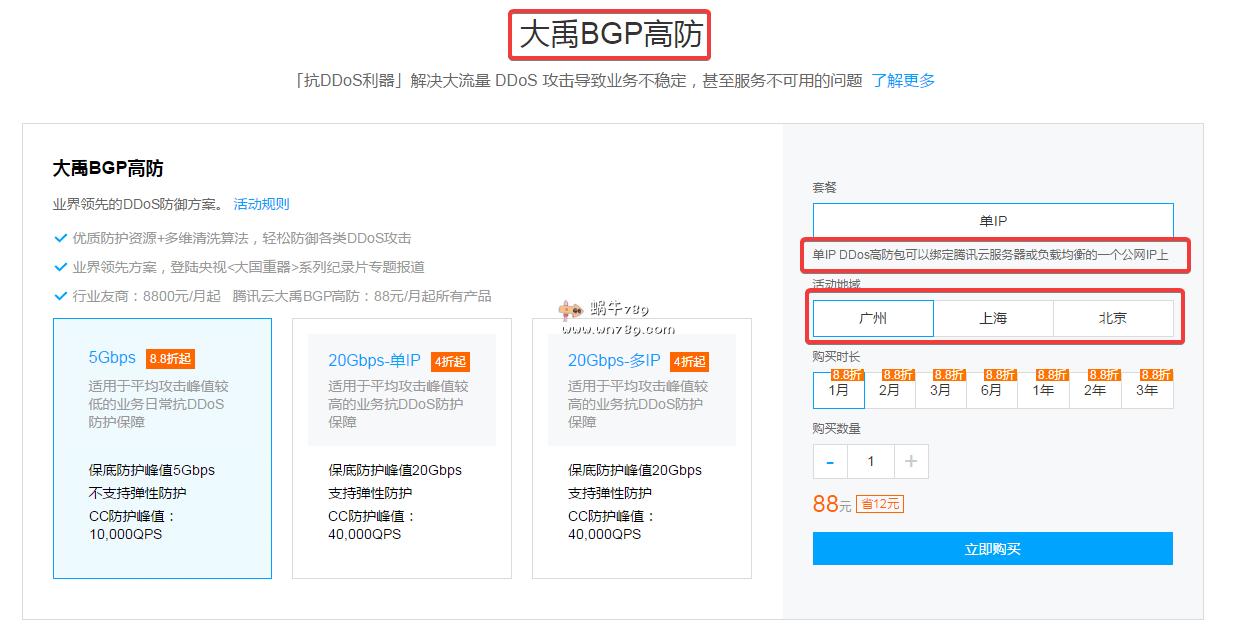Click the purchase quantity input field

pos(871,461)
